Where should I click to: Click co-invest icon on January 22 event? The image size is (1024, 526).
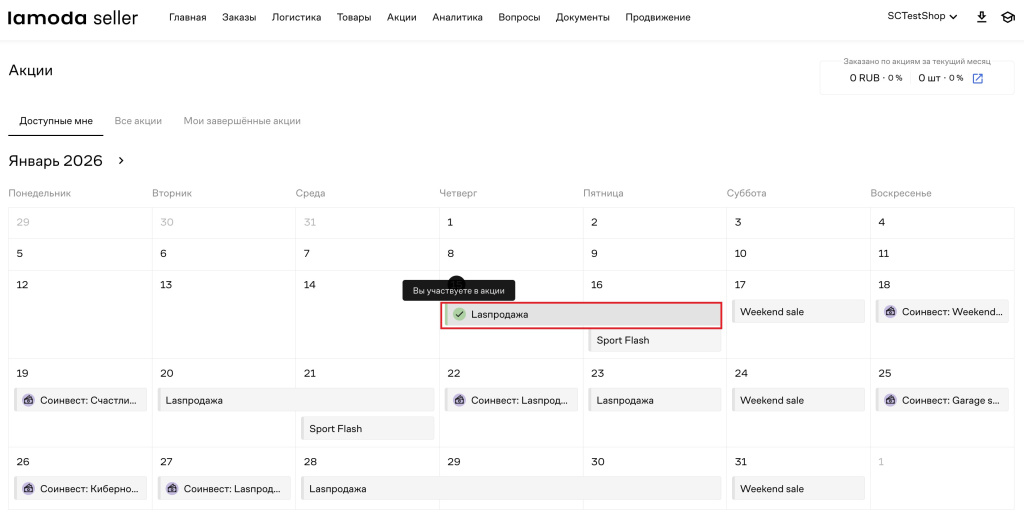[459, 400]
